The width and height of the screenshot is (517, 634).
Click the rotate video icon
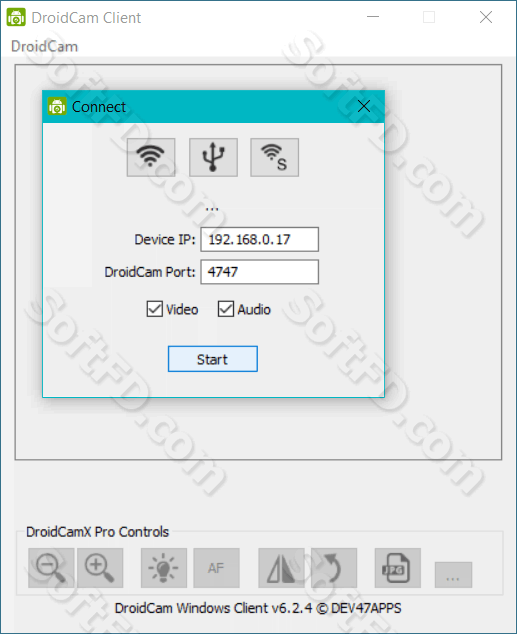(334, 568)
